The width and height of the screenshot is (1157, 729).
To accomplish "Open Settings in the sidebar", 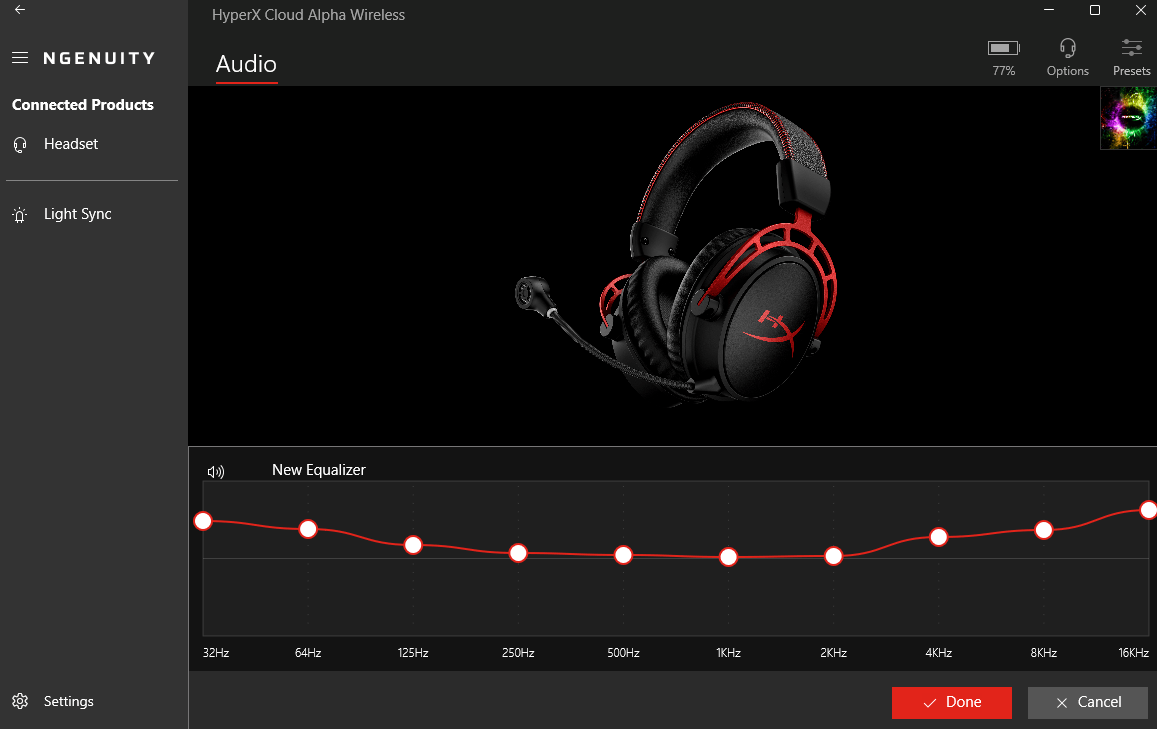I will [x=69, y=701].
